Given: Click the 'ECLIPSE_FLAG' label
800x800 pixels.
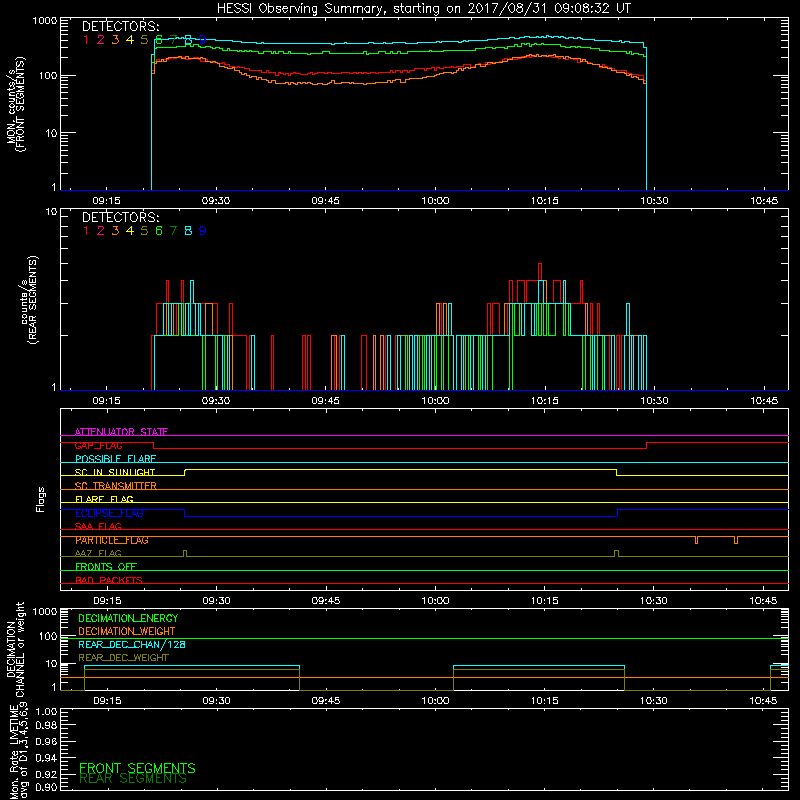Looking at the screenshot, I should [x=109, y=513].
